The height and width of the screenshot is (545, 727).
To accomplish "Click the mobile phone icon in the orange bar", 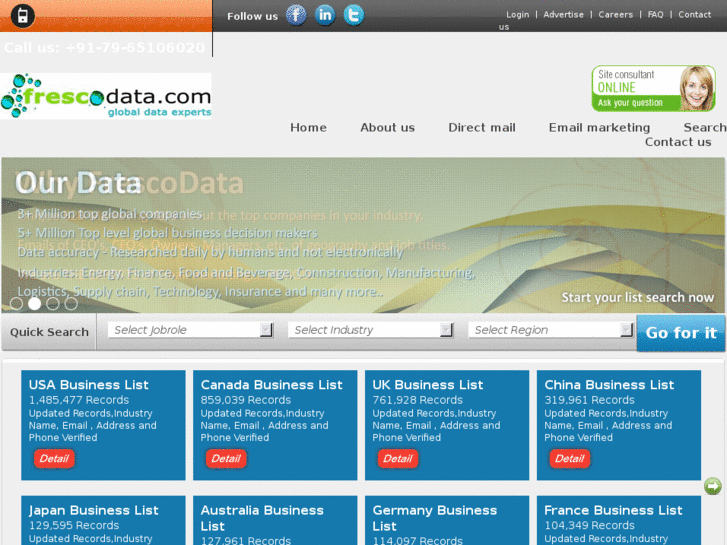I will click(23, 15).
